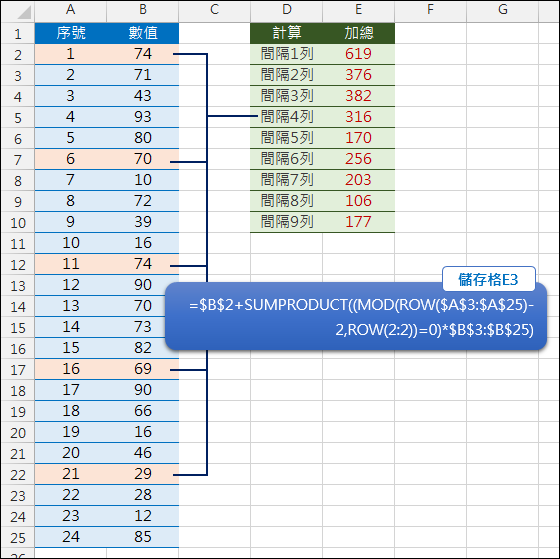Click the total value 382

click(x=359, y=96)
